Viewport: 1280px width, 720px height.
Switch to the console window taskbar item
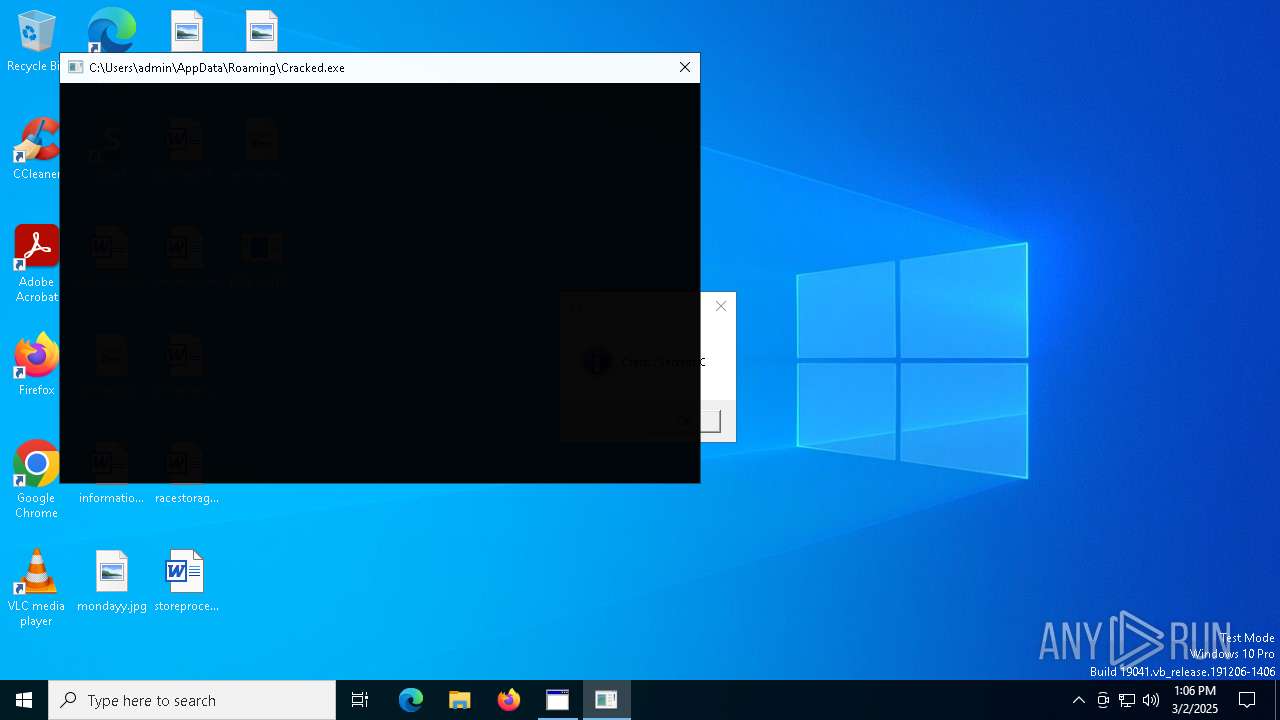(557, 700)
